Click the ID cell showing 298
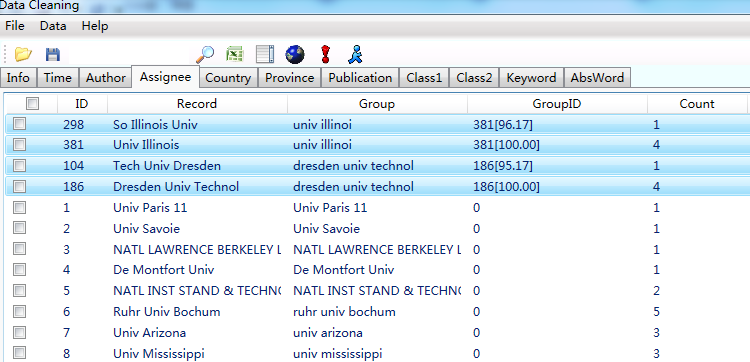This screenshot has width=750, height=362. coord(73,125)
